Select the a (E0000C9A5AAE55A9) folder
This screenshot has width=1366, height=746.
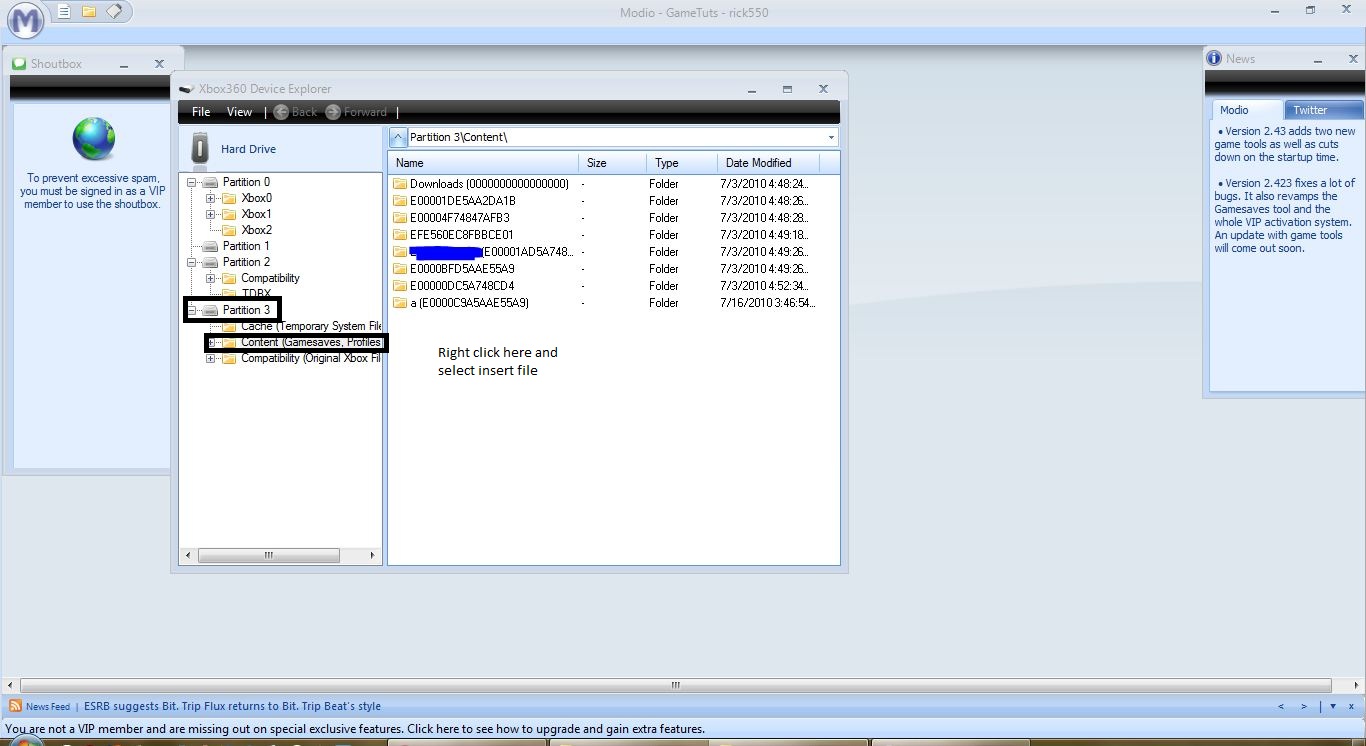coord(469,303)
